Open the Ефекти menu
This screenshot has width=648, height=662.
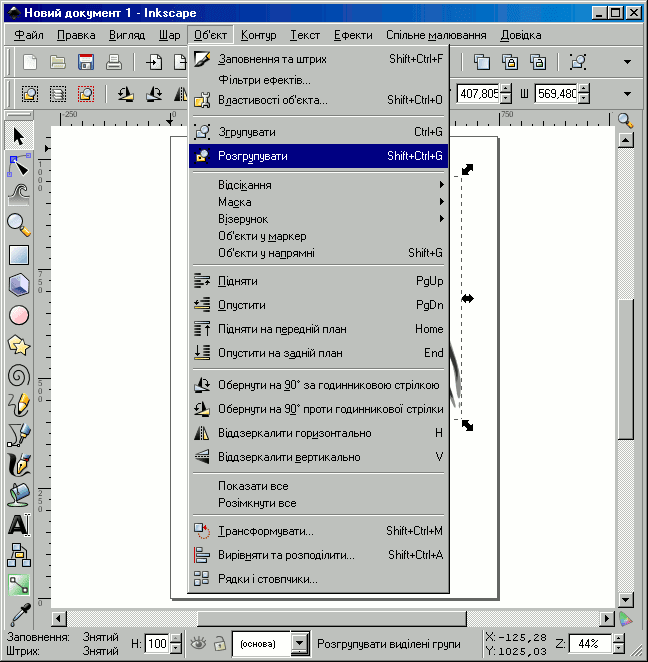353,35
